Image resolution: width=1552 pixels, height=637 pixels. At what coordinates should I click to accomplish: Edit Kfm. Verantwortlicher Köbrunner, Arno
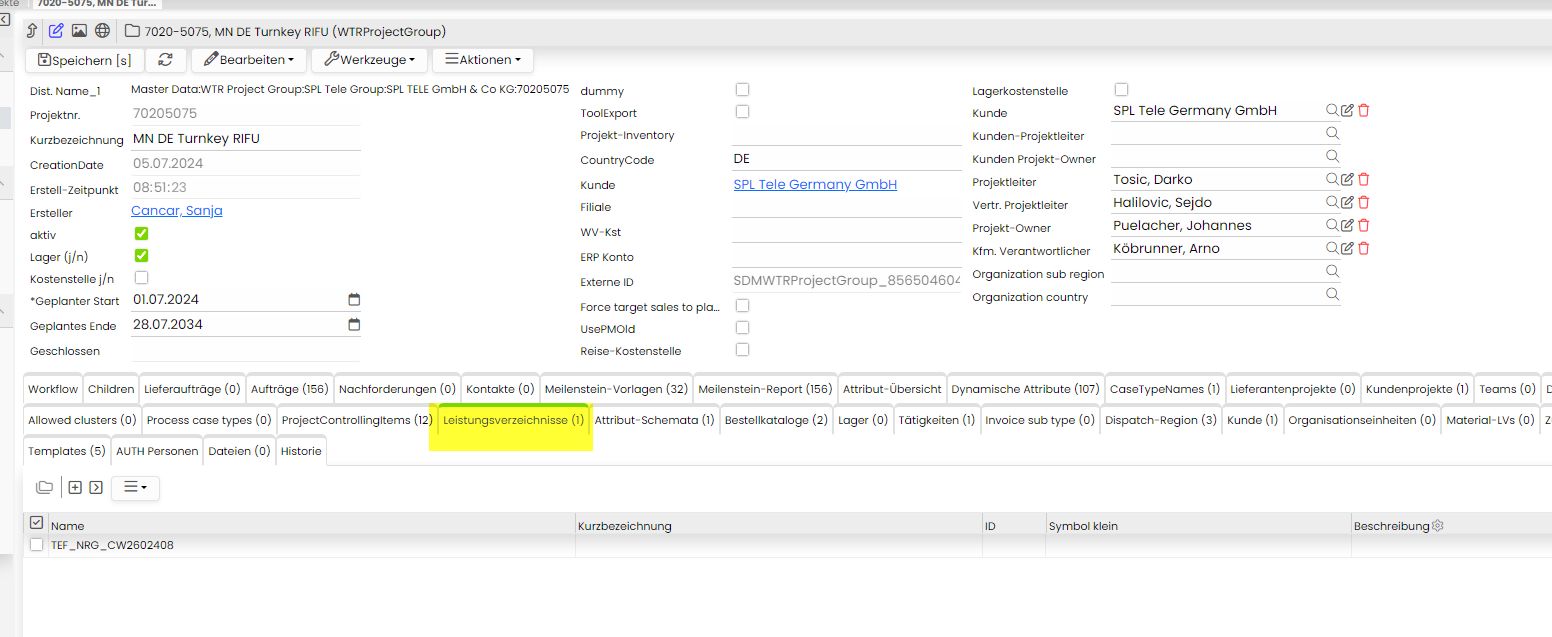click(1347, 248)
